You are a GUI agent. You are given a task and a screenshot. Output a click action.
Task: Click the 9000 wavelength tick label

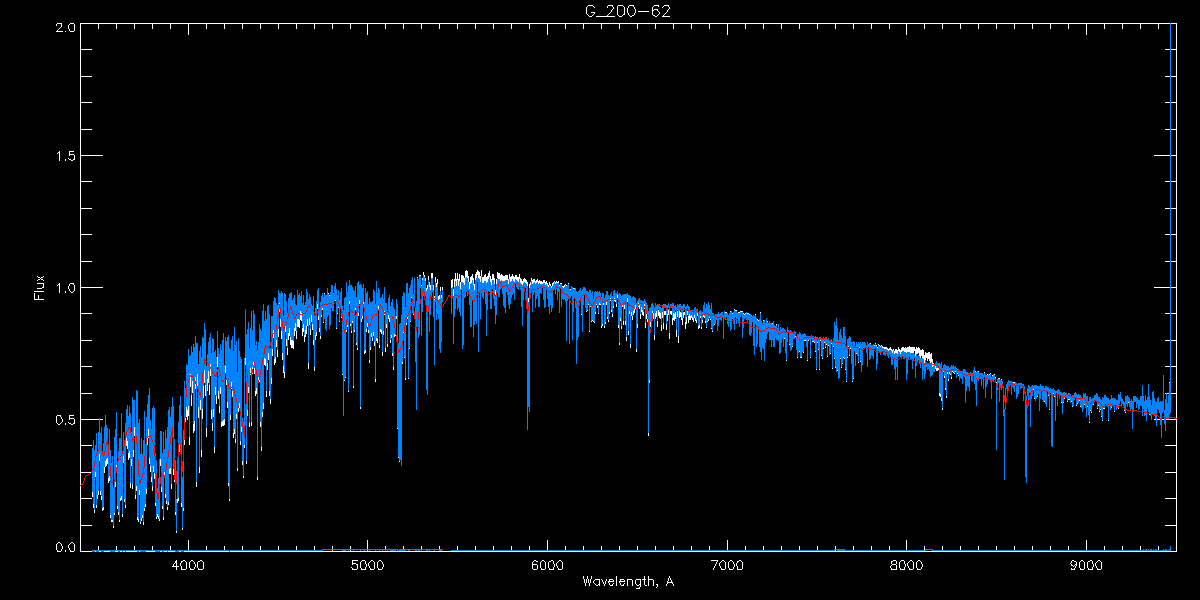1087,564
